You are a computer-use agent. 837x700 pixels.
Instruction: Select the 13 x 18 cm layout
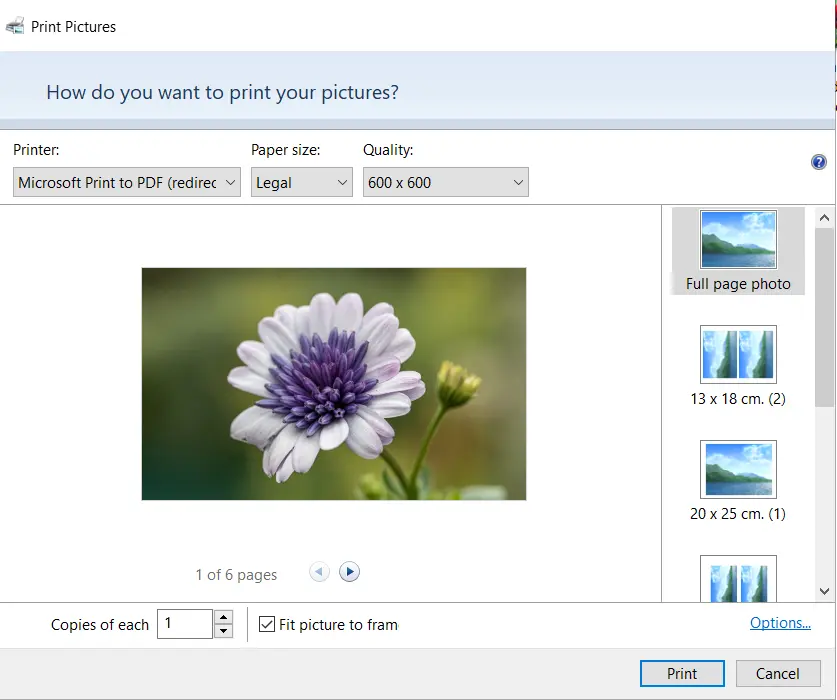tap(737, 354)
